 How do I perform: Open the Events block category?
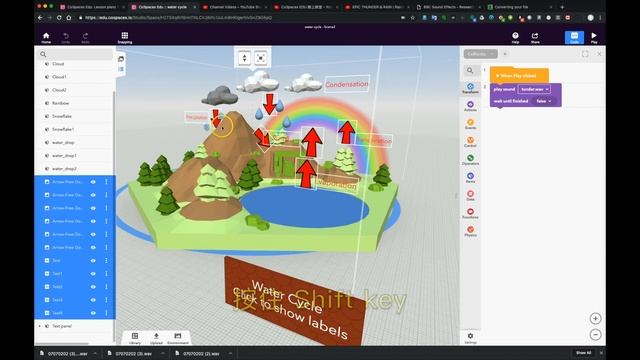click(x=470, y=124)
